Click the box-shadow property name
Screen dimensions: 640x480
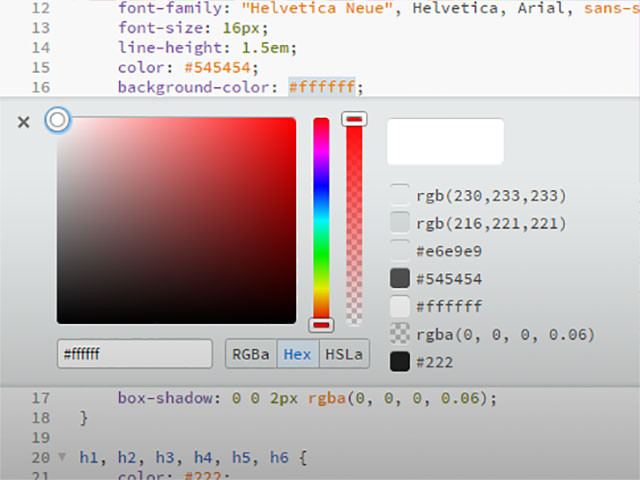pos(165,398)
